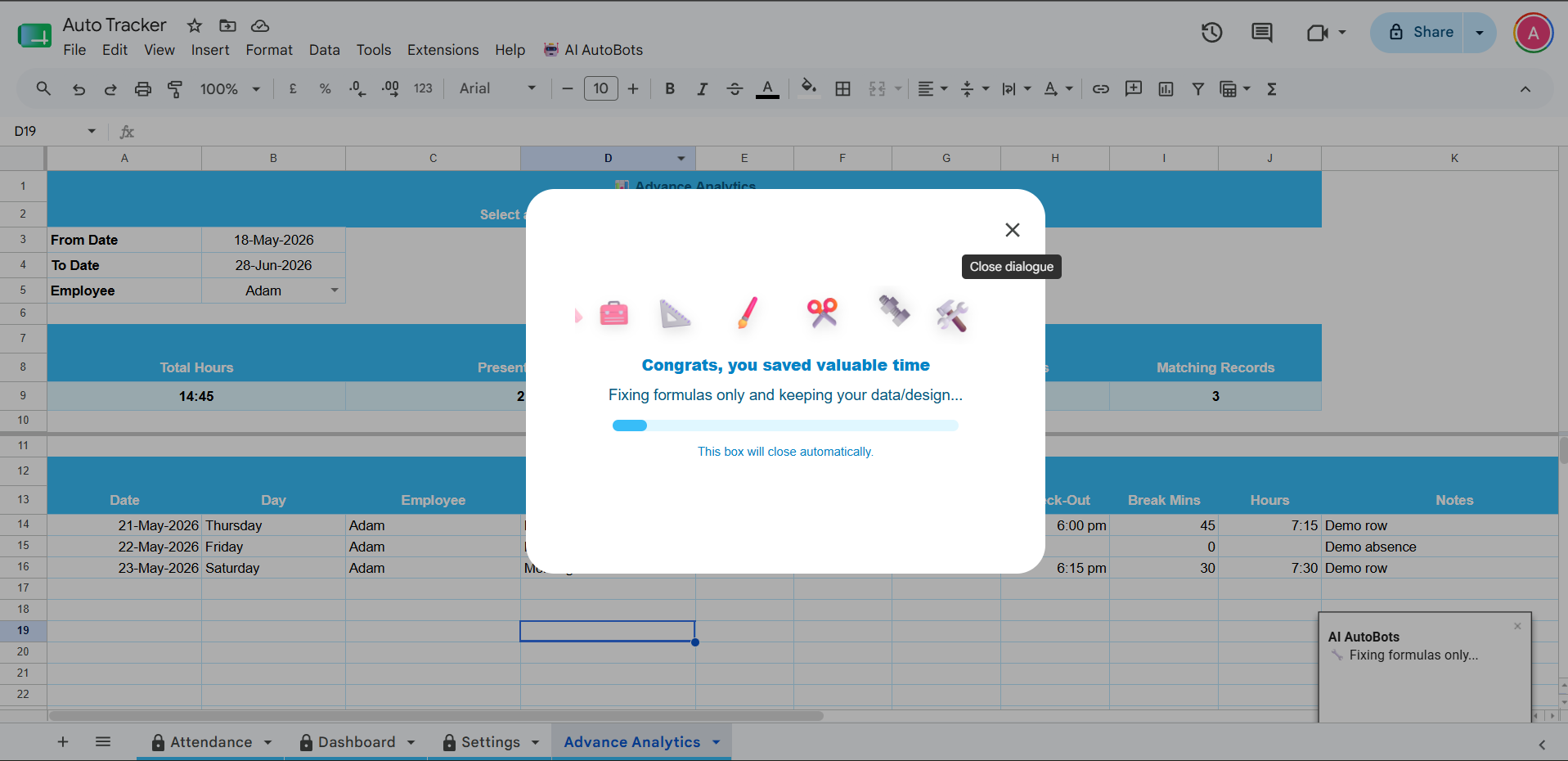Screen dimensions: 1568x761
Task: Open the Insert menu
Action: (210, 50)
